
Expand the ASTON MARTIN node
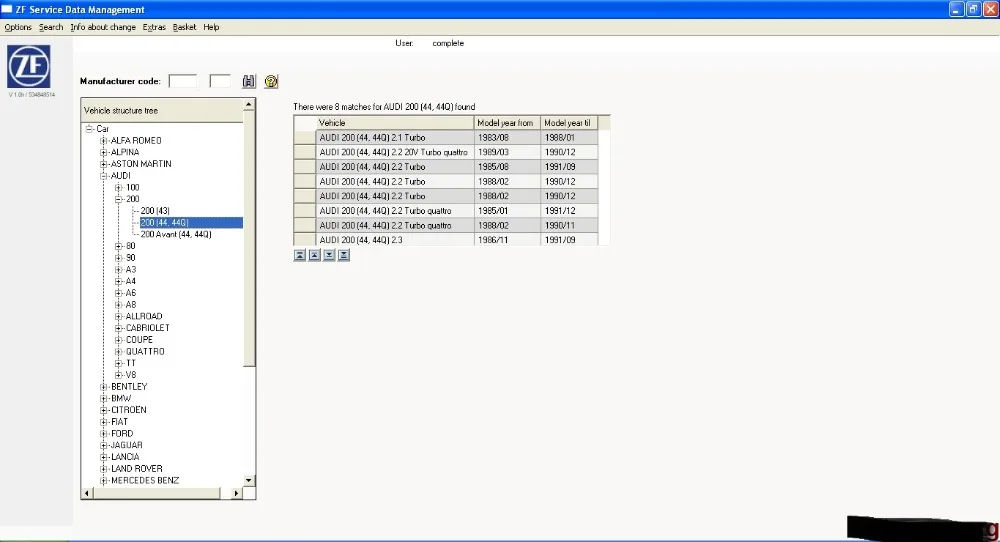(103, 164)
